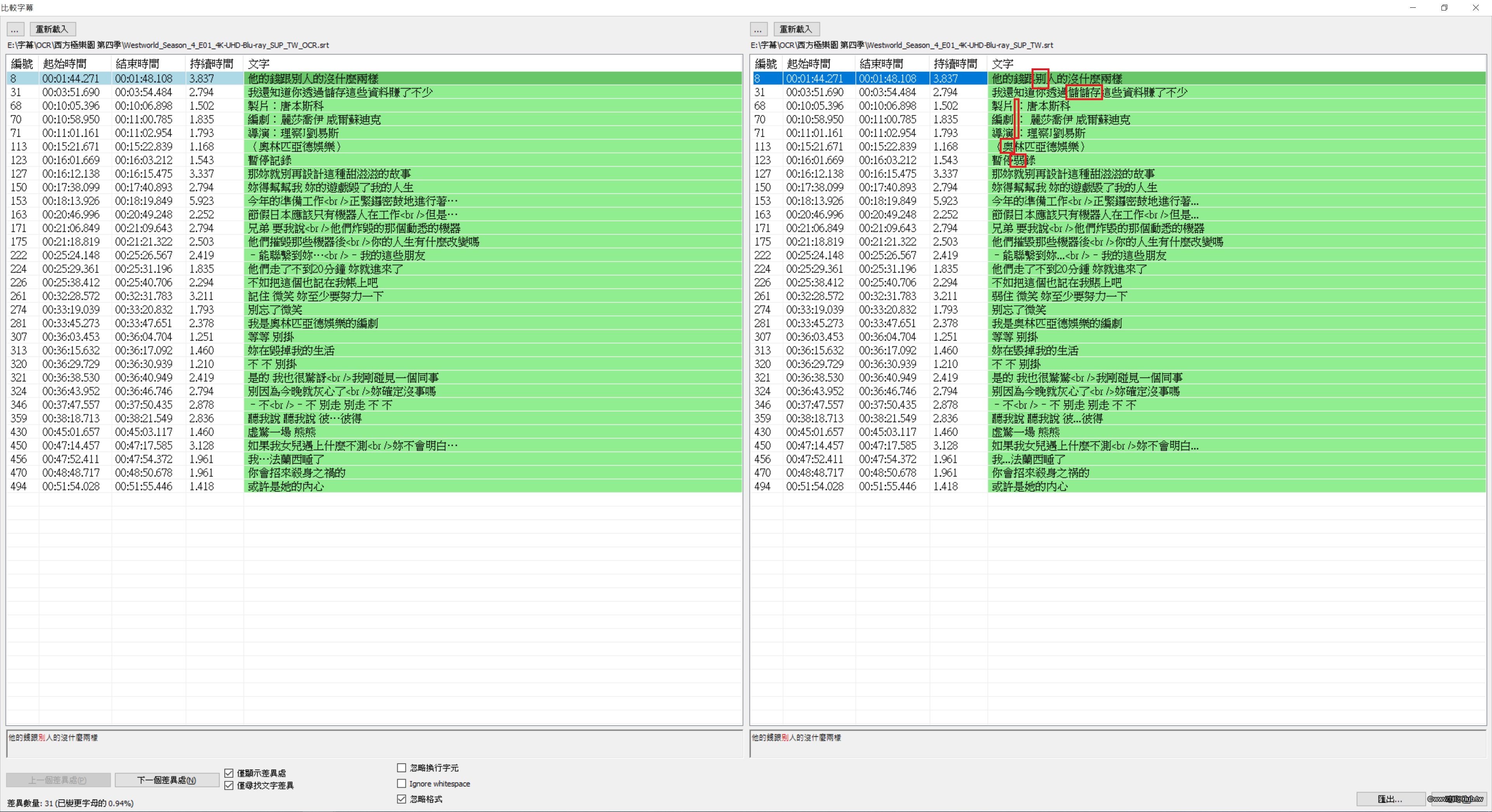Reload the left subtitle file
This screenshot has height=812, width=1492.
52,29
